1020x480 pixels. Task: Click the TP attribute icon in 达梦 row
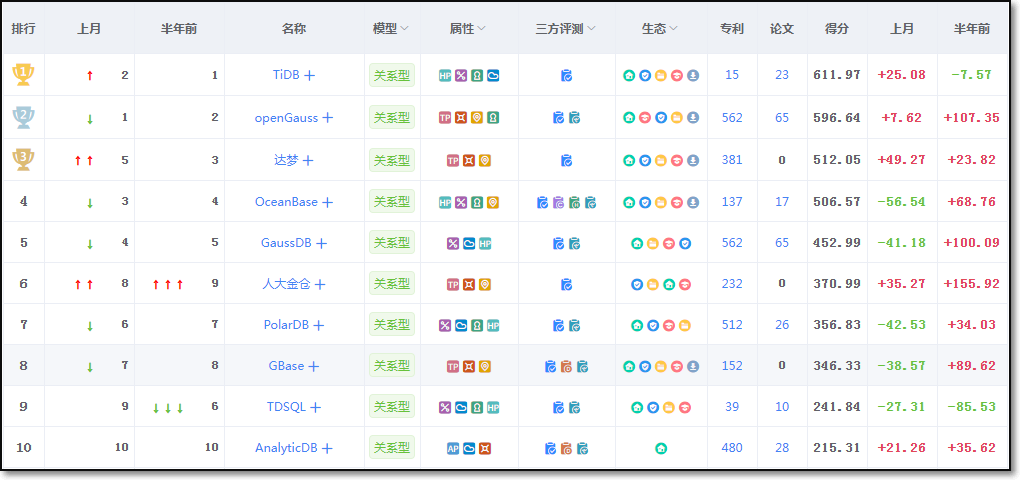453,160
